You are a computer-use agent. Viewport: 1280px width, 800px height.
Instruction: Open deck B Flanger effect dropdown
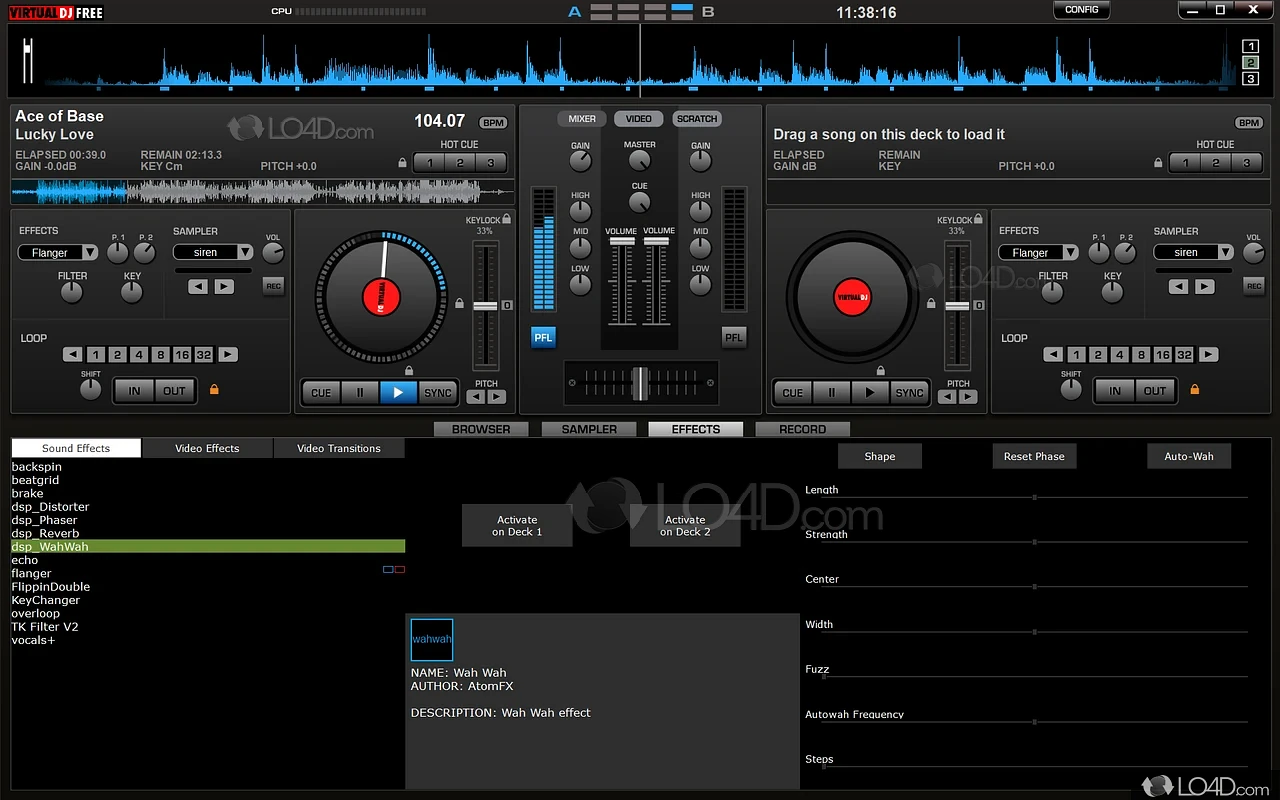tap(1039, 253)
